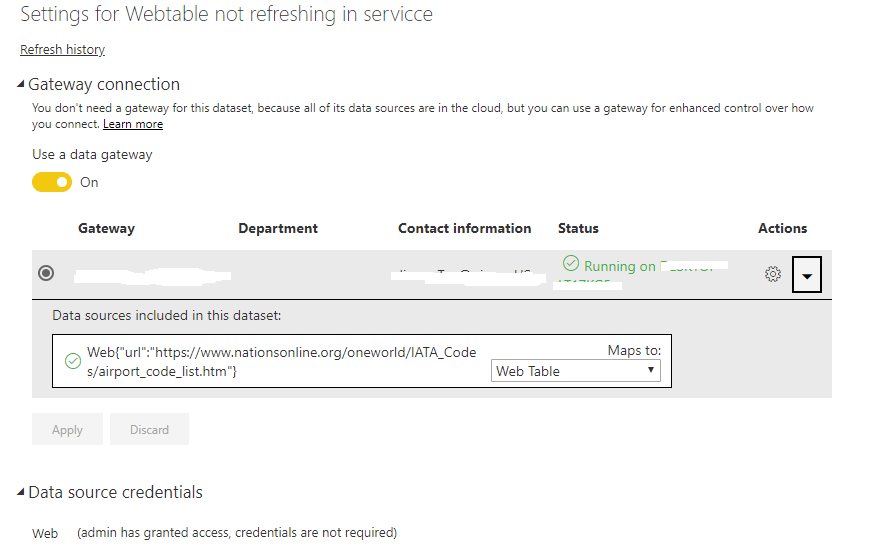
Task: Click the Discard button
Action: coord(149,430)
